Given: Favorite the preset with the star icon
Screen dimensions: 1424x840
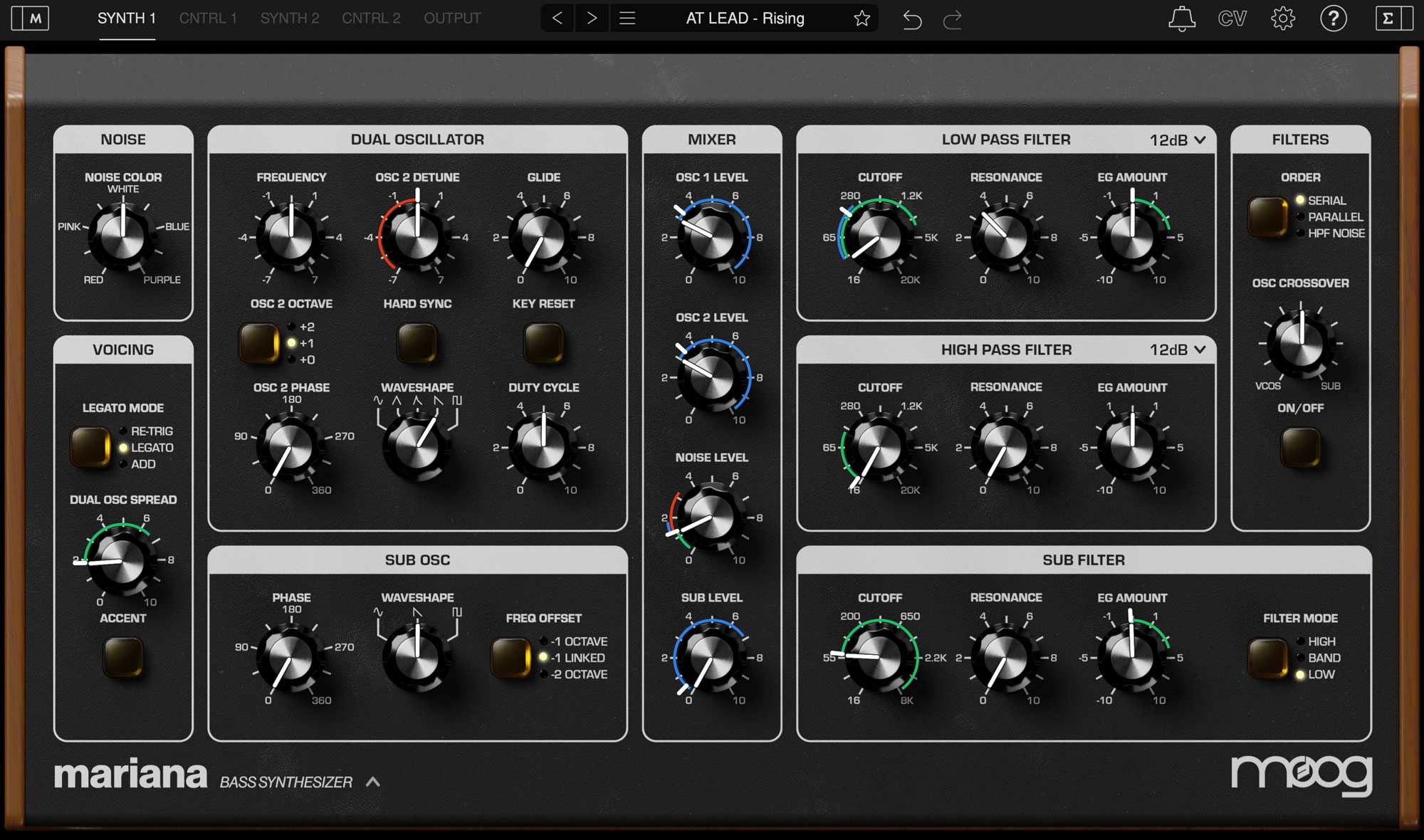Looking at the screenshot, I should pyautogui.click(x=862, y=19).
